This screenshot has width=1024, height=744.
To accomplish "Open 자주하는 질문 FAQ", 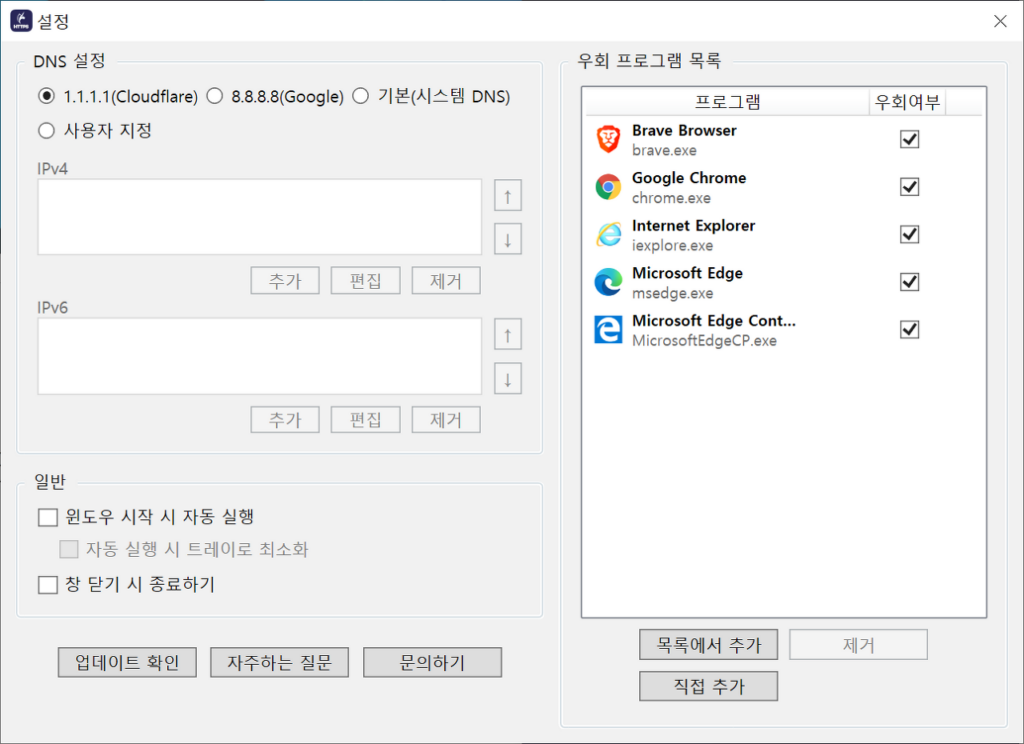I will tap(280, 662).
